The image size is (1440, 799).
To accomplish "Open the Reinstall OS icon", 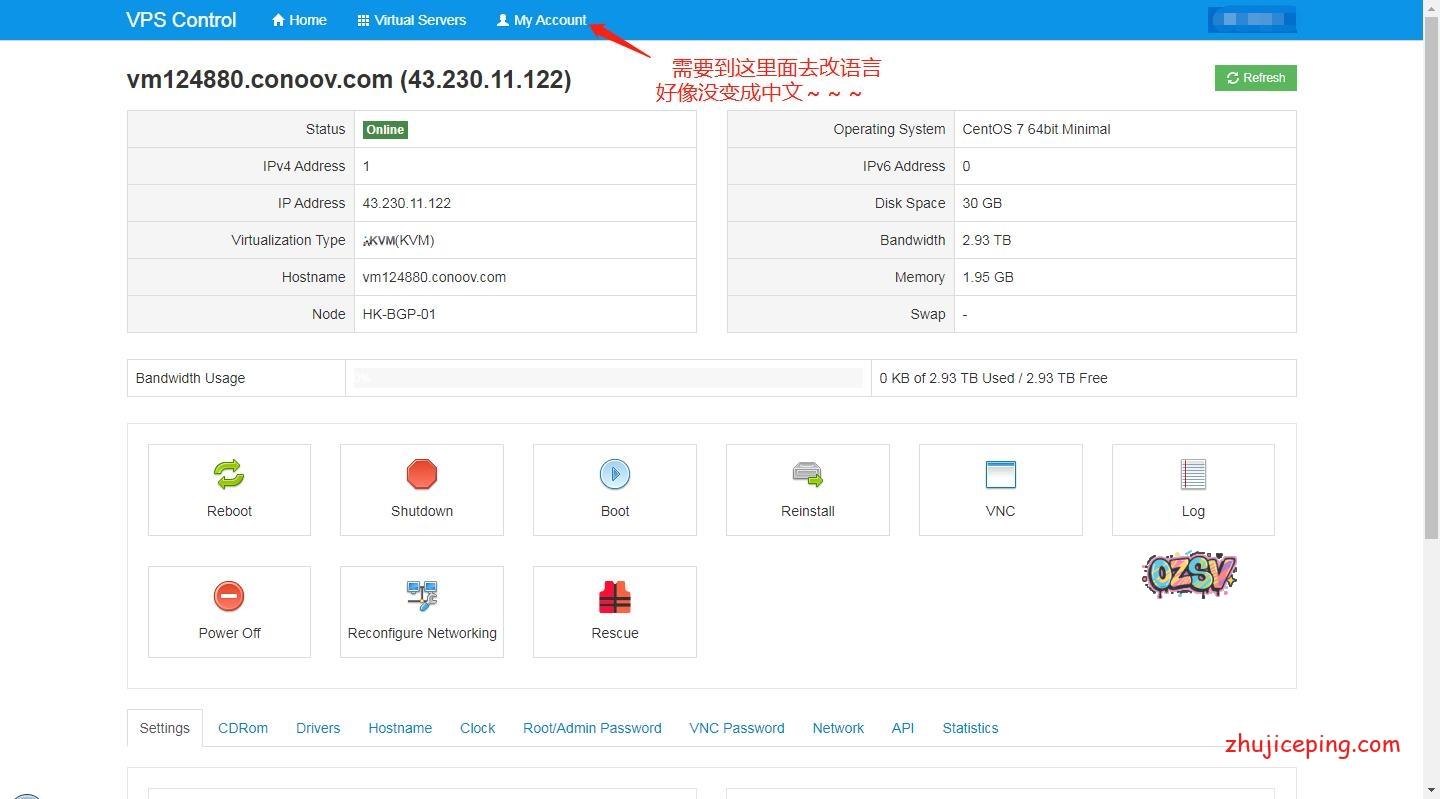I will [807, 474].
